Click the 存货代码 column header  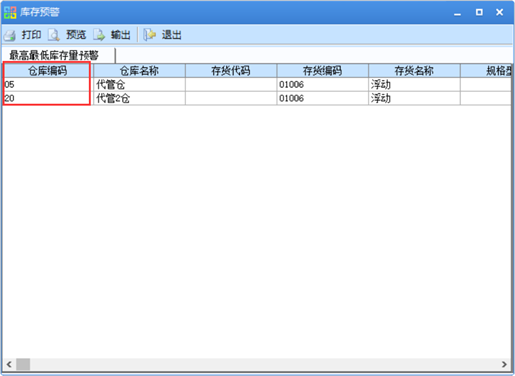[x=231, y=71]
